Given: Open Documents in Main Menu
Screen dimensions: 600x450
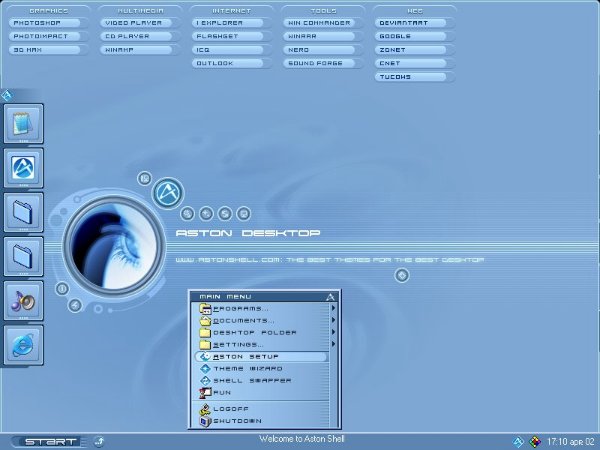Looking at the screenshot, I should pyautogui.click(x=263, y=321).
